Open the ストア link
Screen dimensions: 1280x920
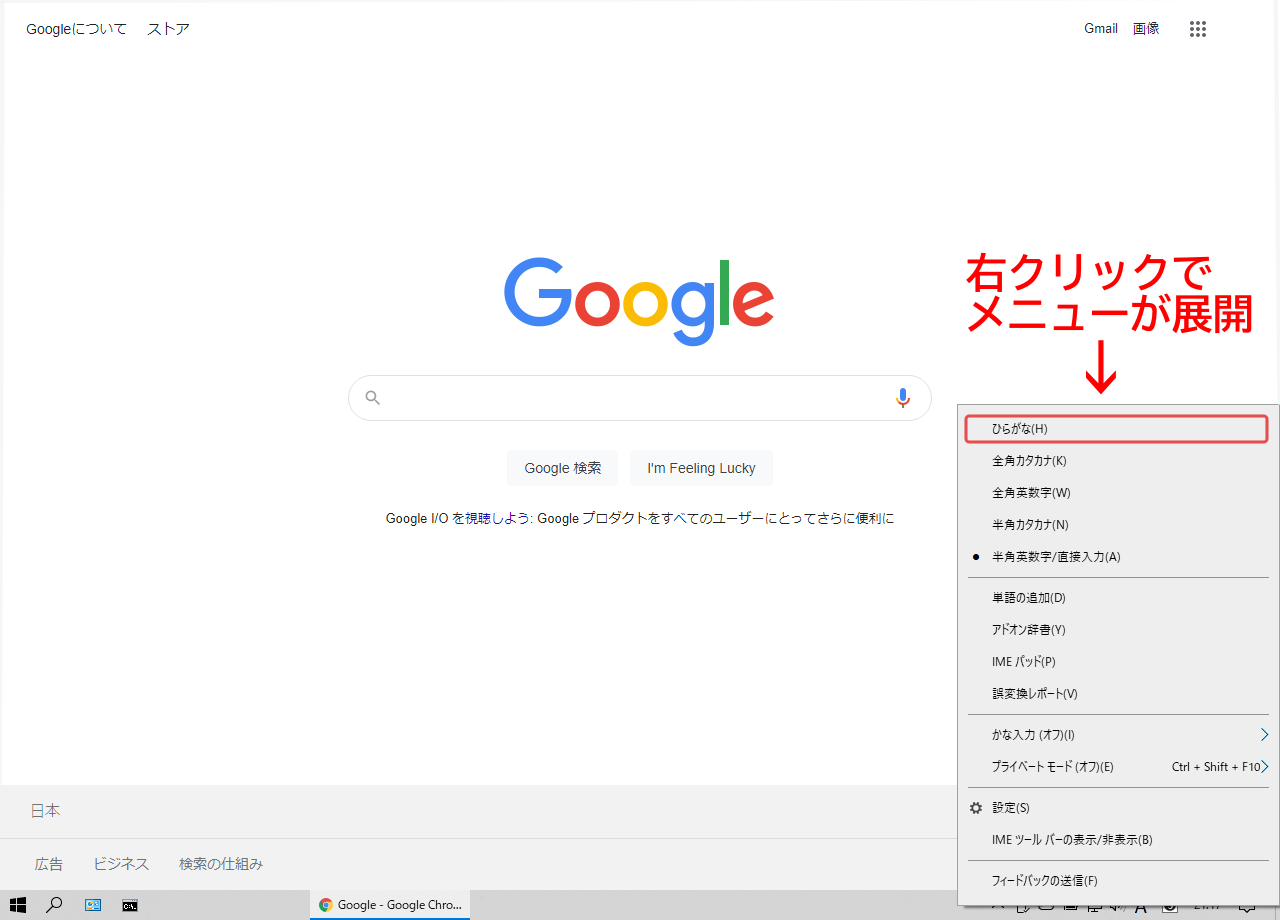tap(168, 29)
